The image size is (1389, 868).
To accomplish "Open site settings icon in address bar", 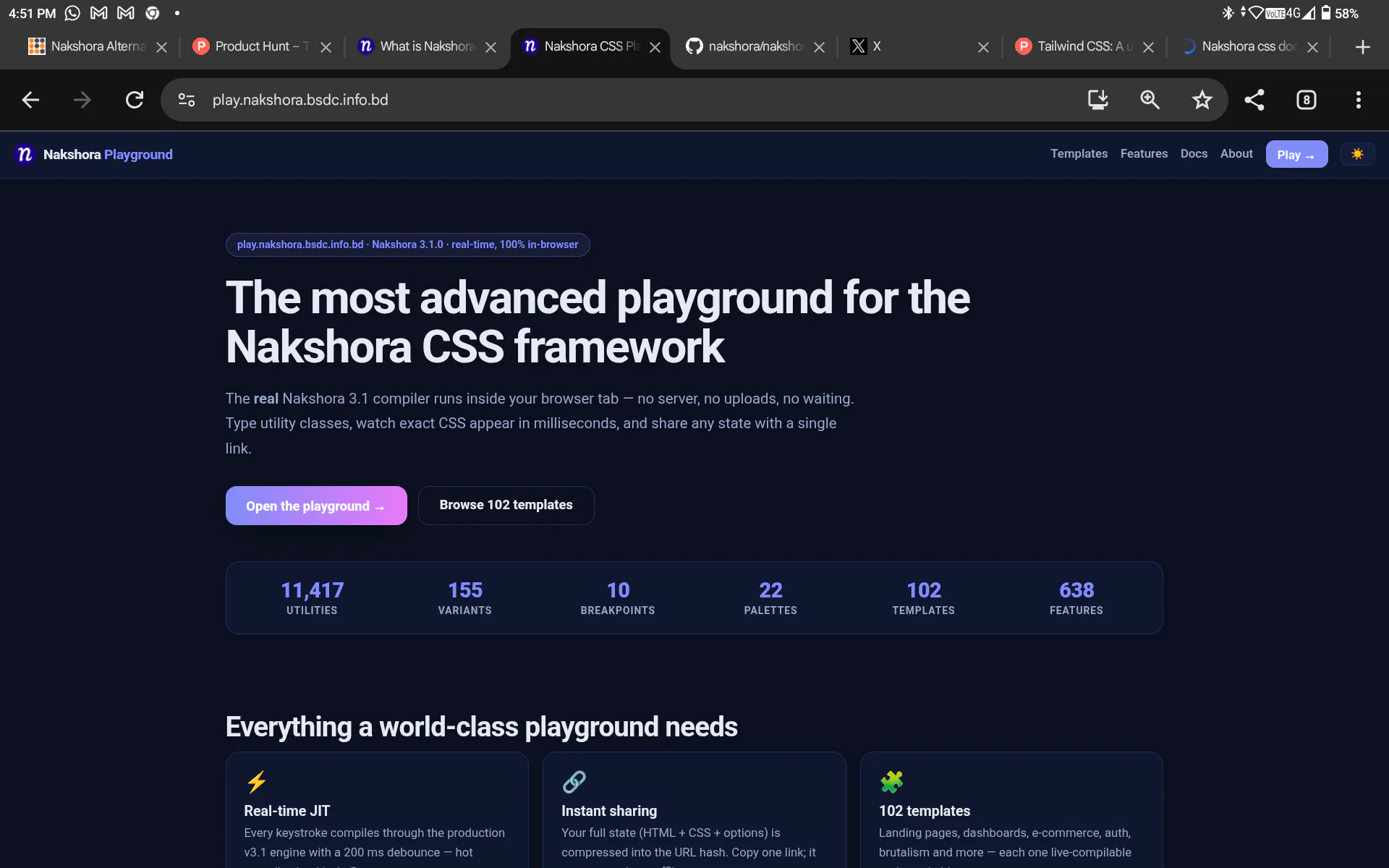I will 187,100.
